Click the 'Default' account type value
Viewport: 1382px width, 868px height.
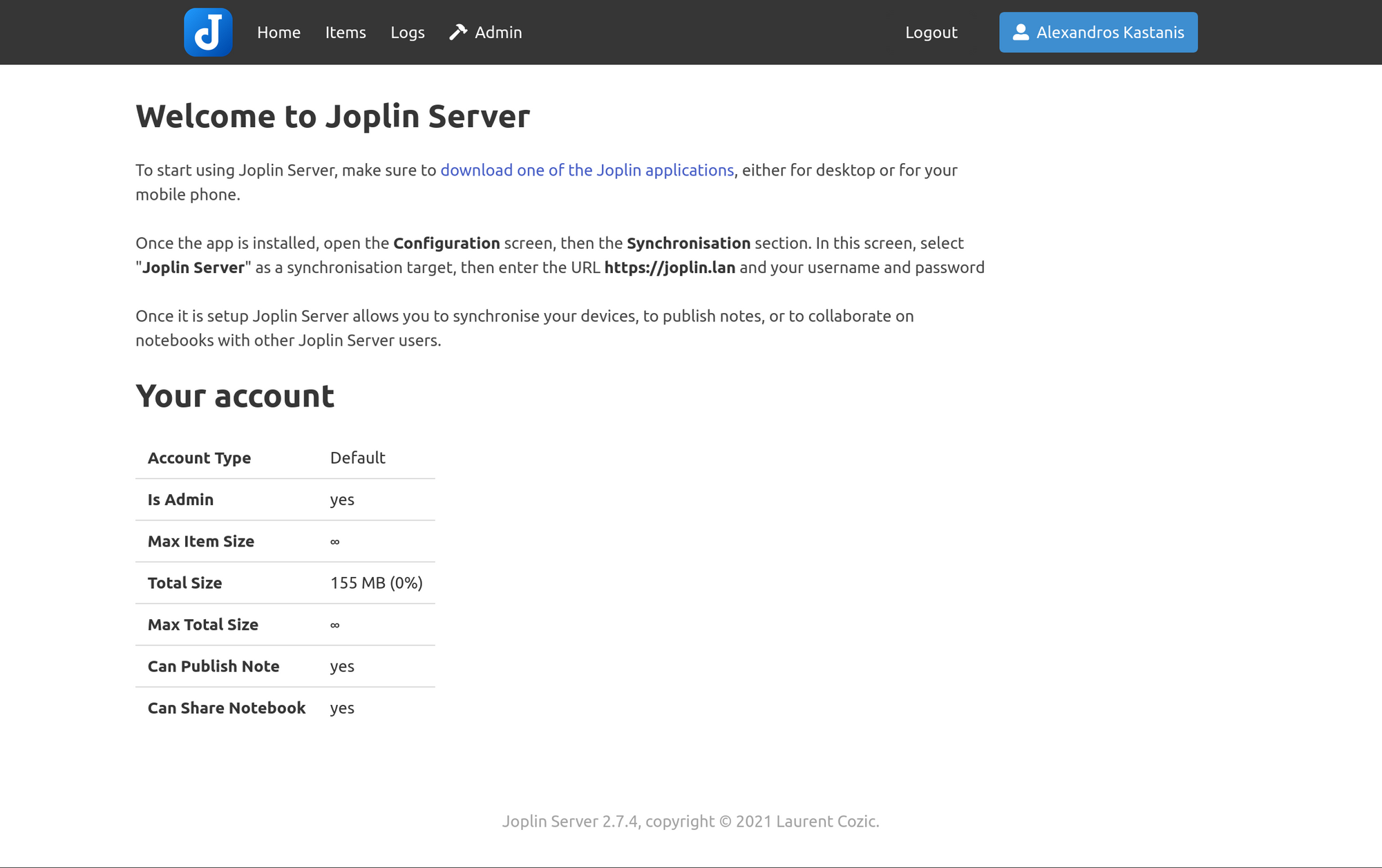click(357, 457)
